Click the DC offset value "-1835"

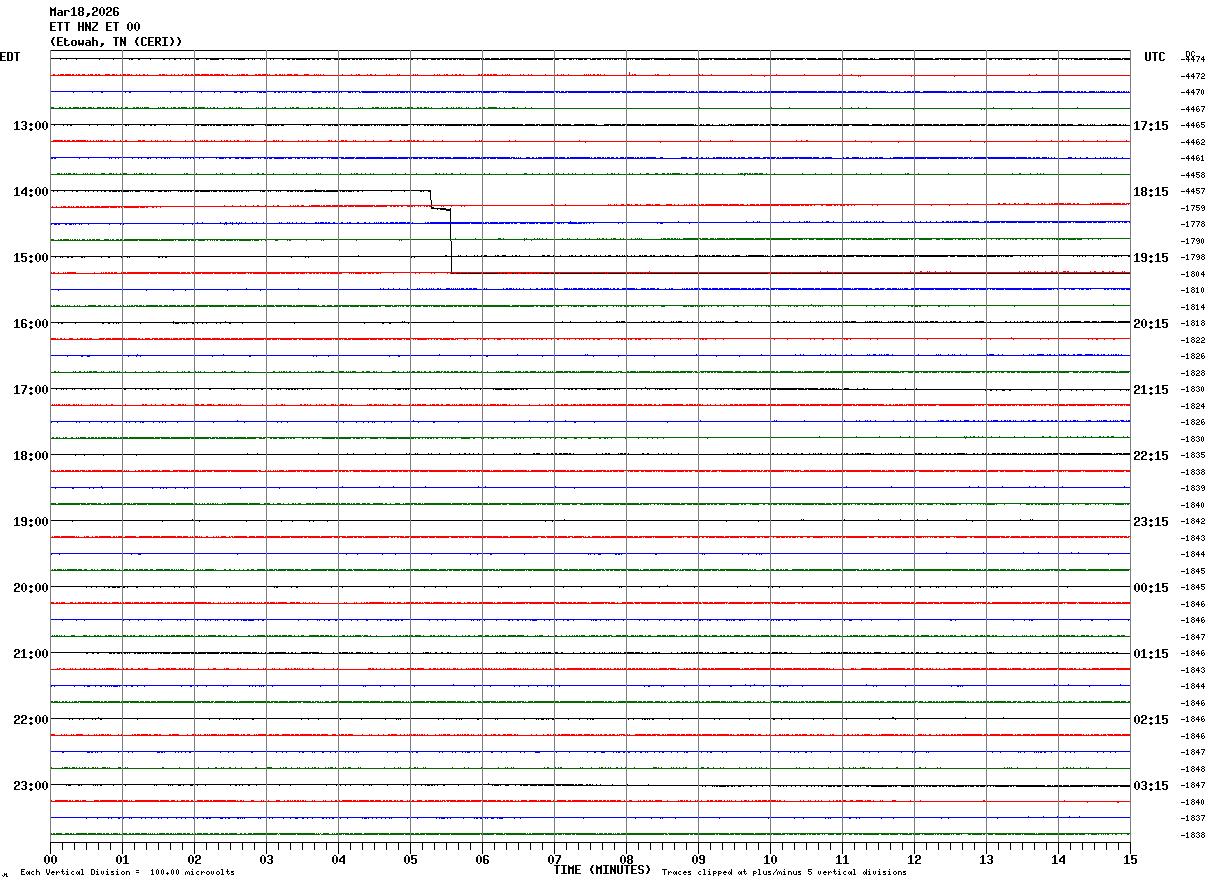click(x=1192, y=455)
